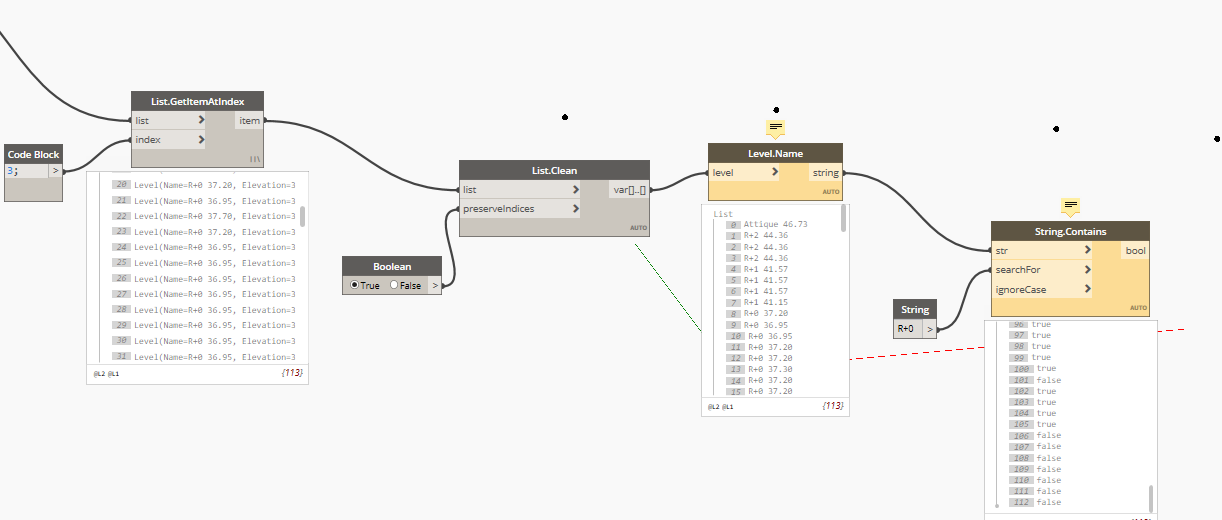Click the Boolean node output port arrow
Screen dimensions: 1222x520
pyautogui.click(x=435, y=285)
